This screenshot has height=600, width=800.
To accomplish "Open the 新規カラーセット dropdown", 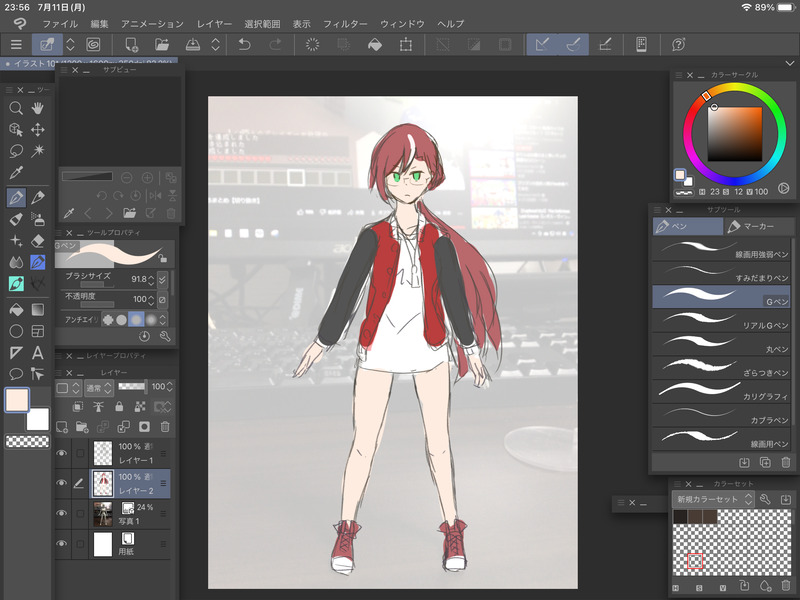I will 713,498.
